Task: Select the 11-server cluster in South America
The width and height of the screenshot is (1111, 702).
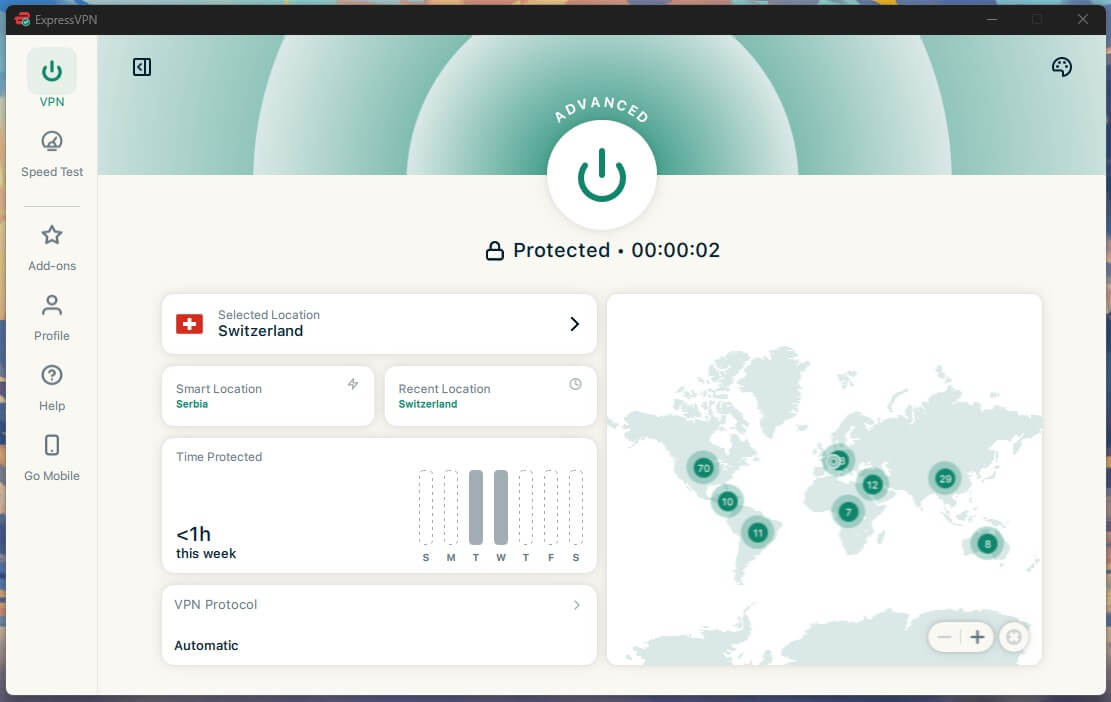Action: [757, 533]
